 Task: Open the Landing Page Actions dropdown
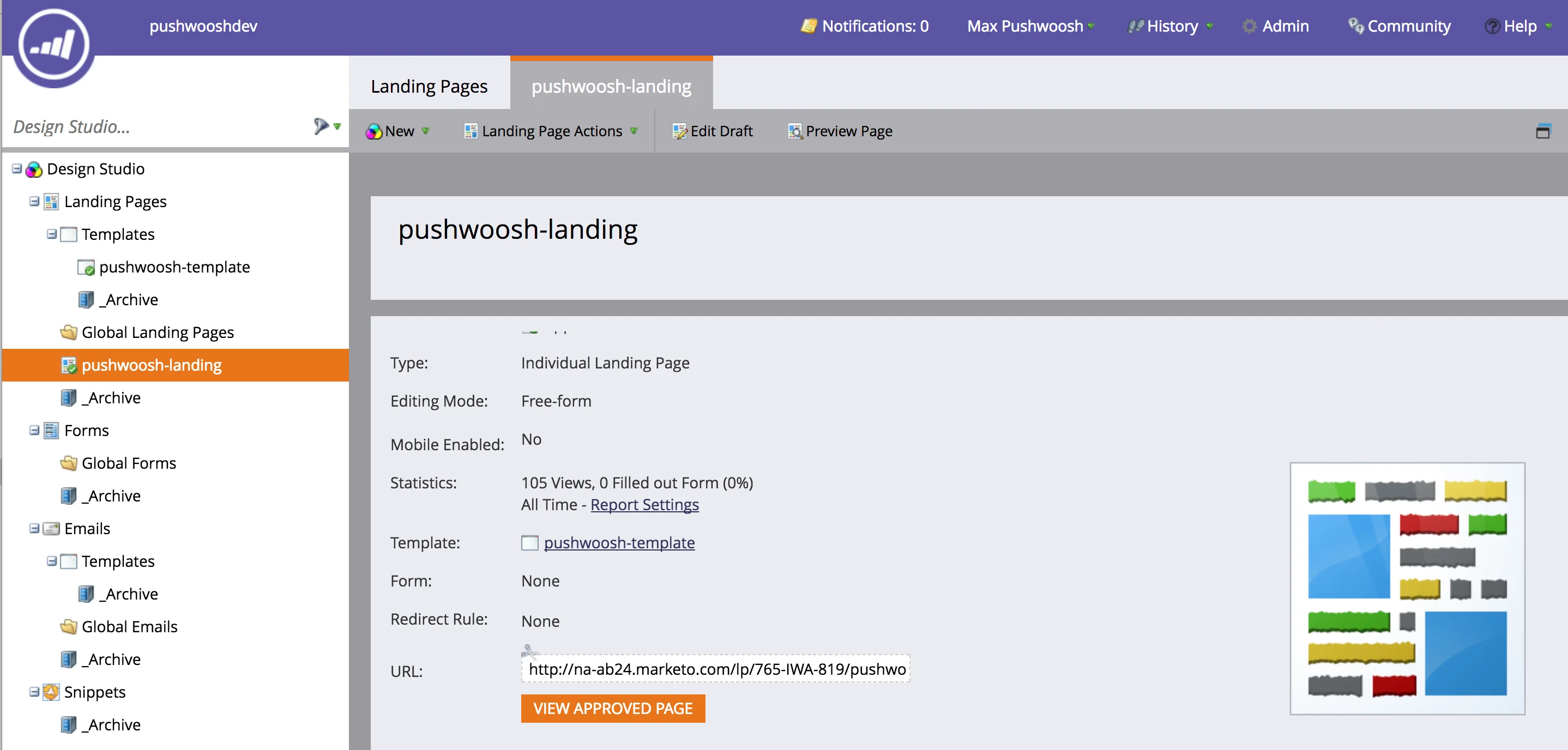(551, 131)
